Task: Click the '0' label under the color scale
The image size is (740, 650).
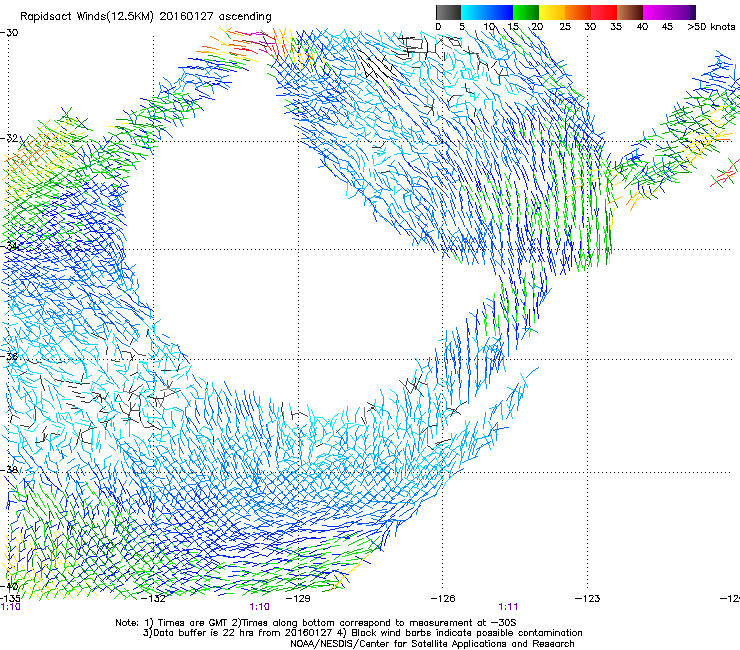Action: coord(438,27)
